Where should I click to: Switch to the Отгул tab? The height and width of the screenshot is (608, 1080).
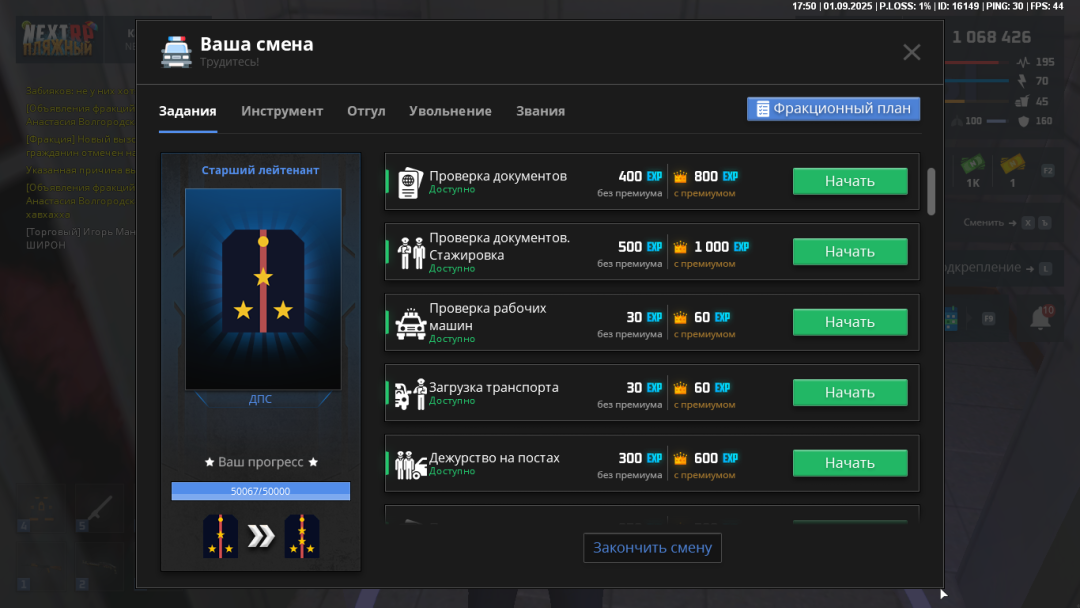point(366,111)
